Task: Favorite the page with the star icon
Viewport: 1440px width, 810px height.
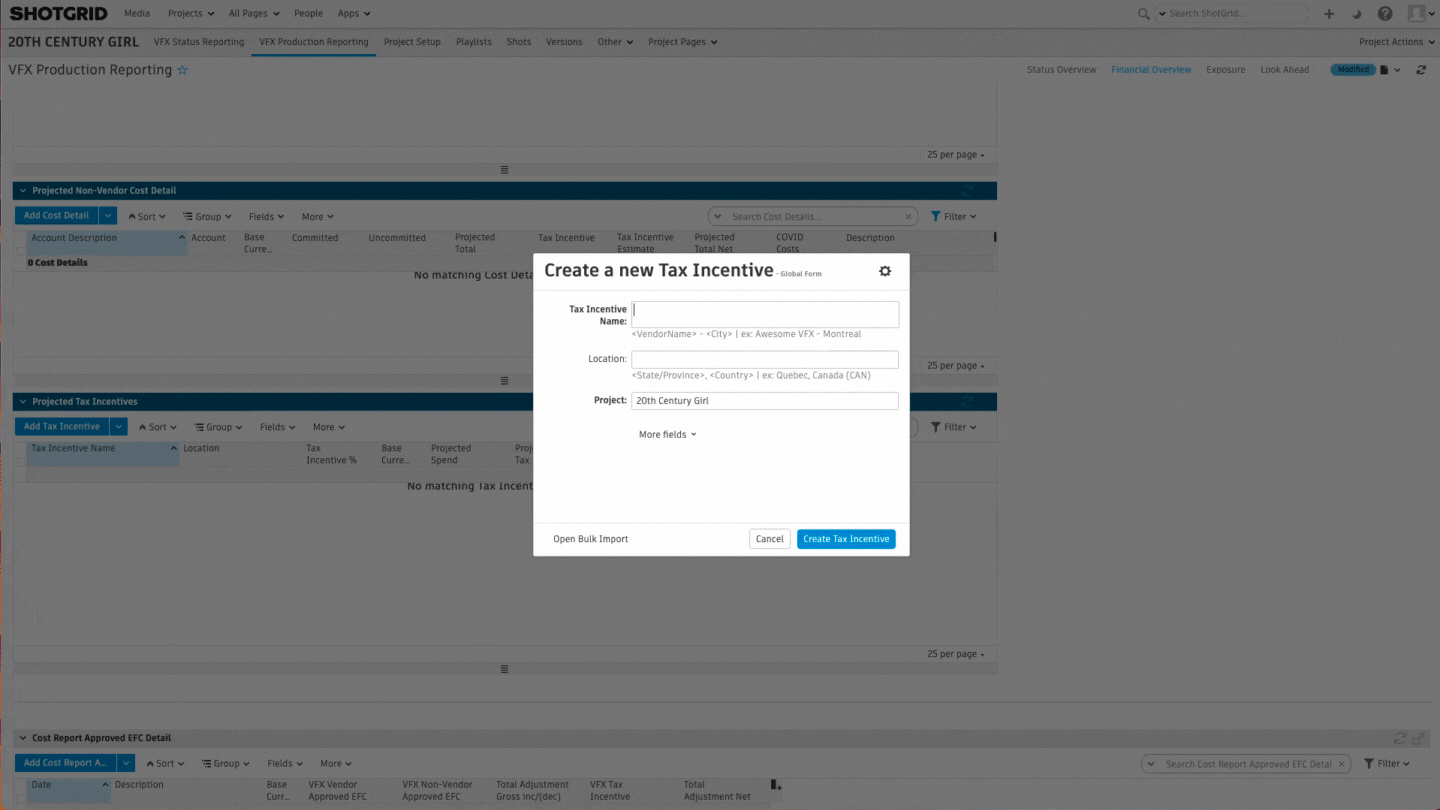Action: [x=182, y=70]
